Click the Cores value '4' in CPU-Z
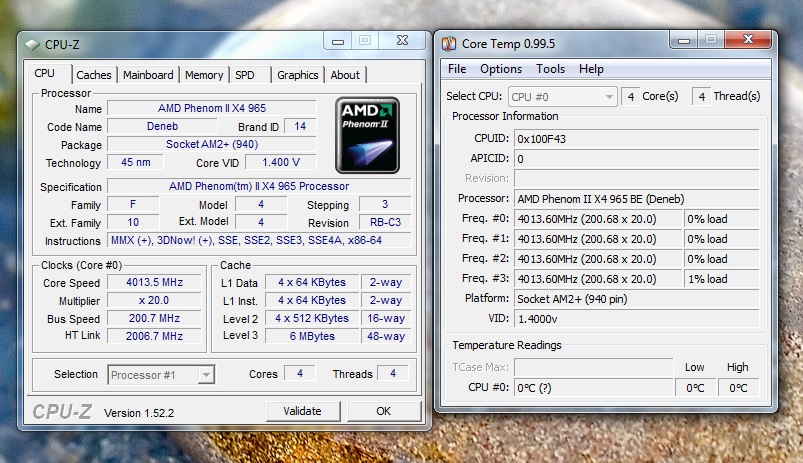This screenshot has width=803, height=463. point(300,373)
